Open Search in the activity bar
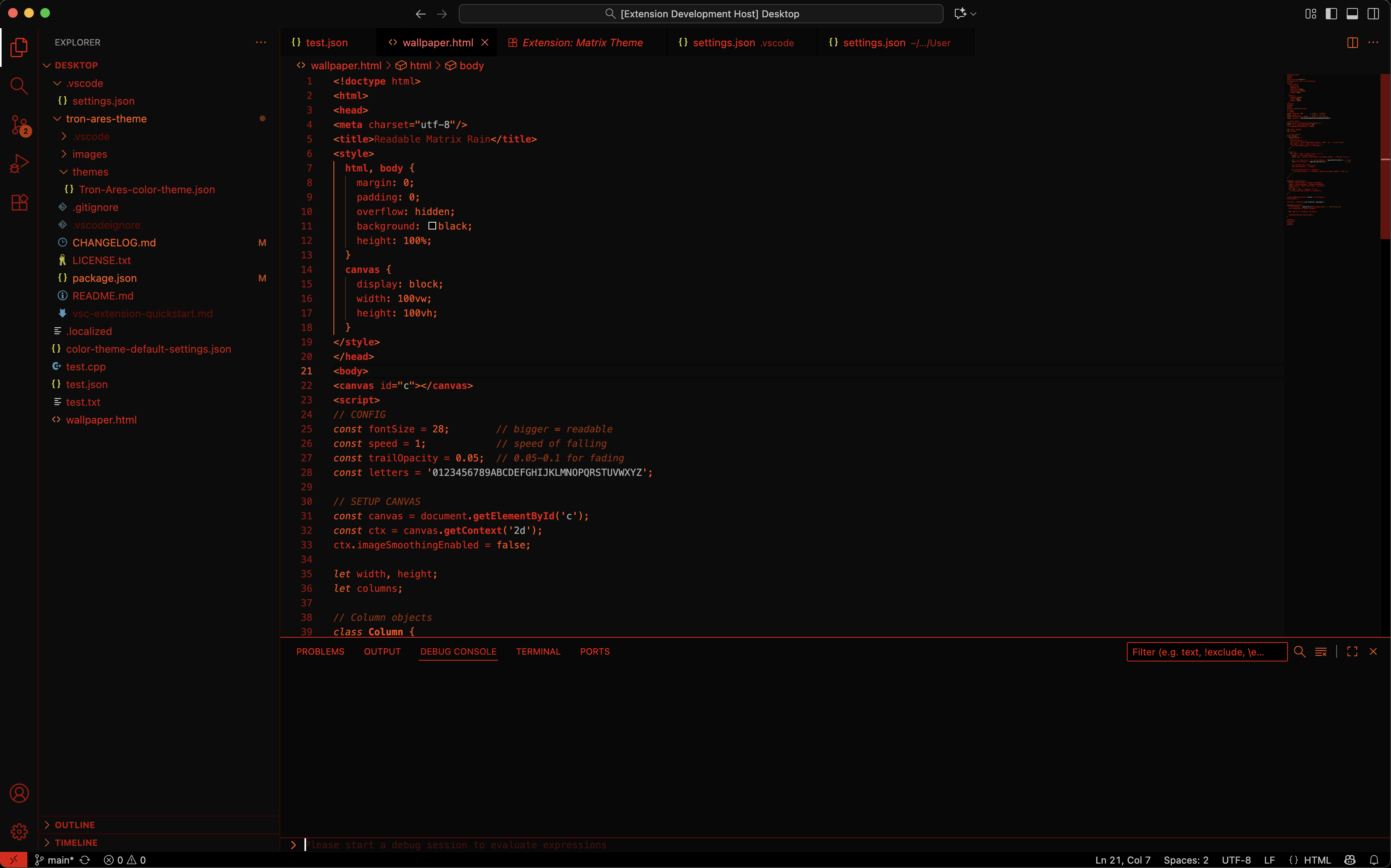The width and height of the screenshot is (1391, 868). click(x=19, y=86)
